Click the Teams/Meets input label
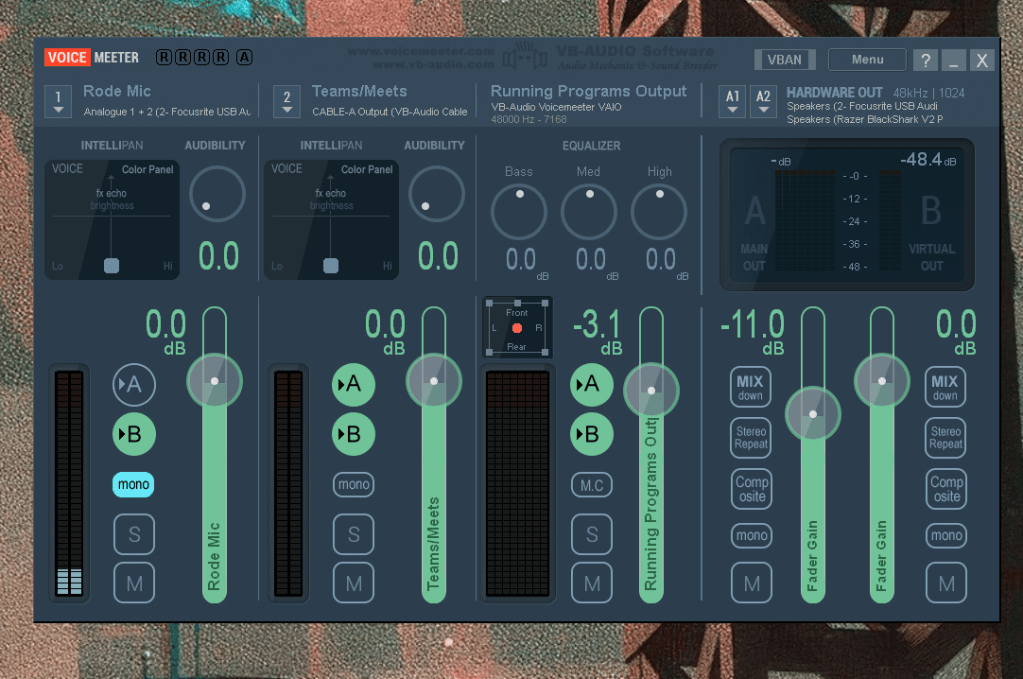The width and height of the screenshot is (1023, 679). click(x=359, y=91)
